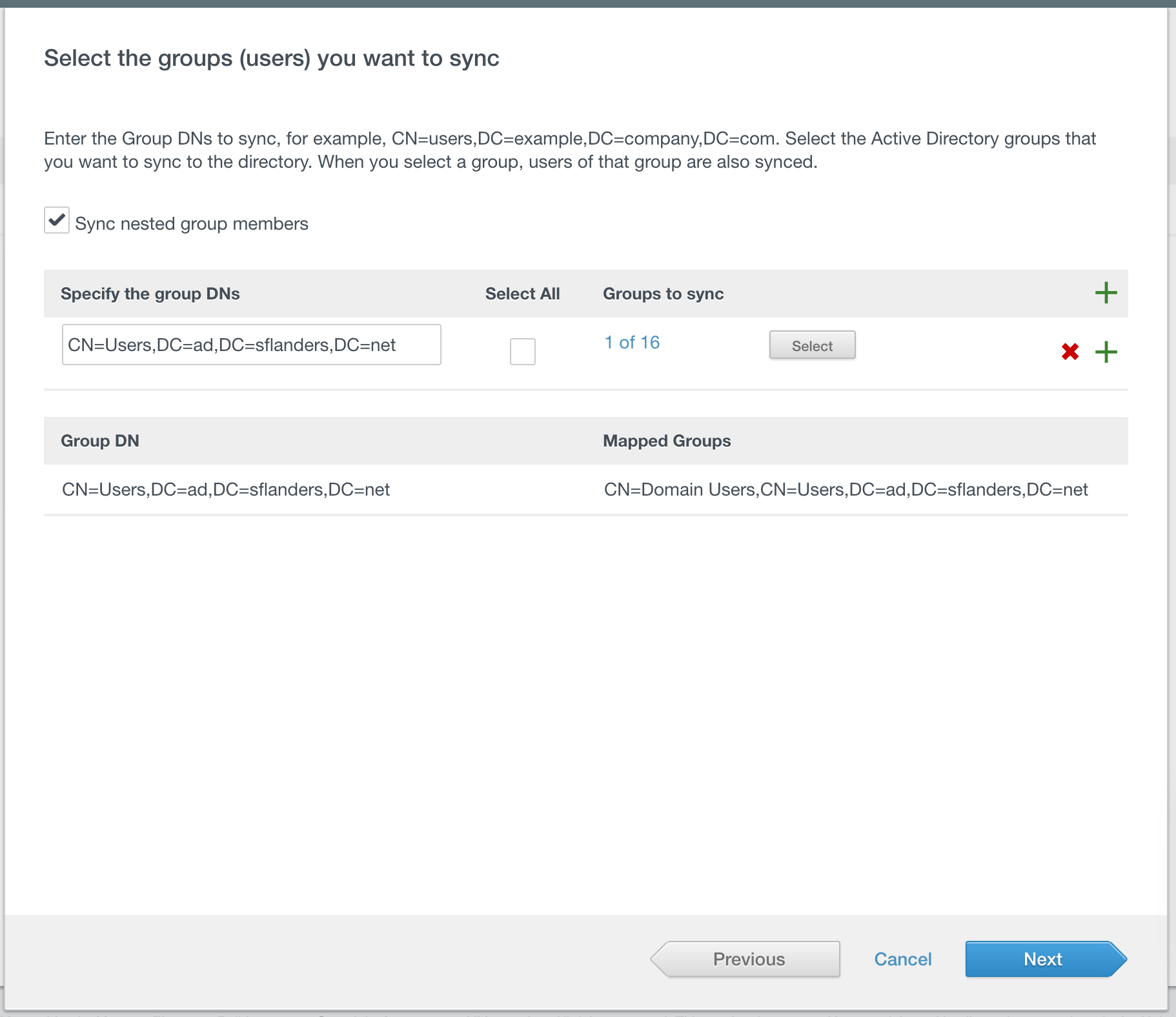Proceed with the Next button

[x=1044, y=959]
